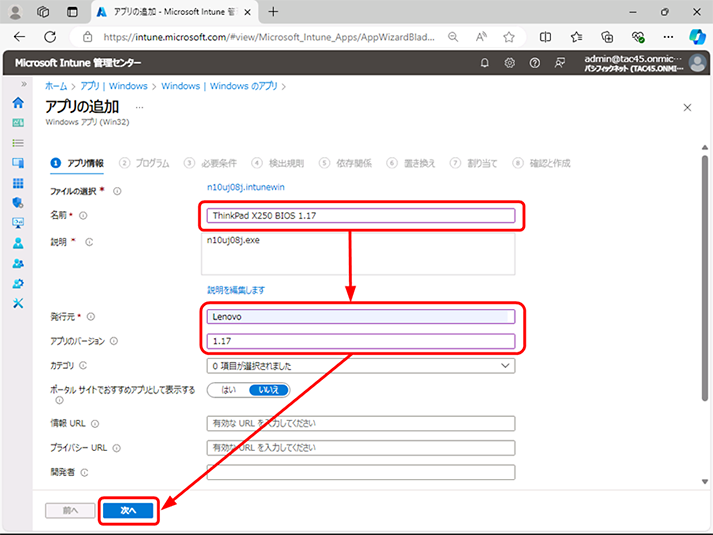Open help question mark in Intune header
713x535 pixels.
pos(535,63)
